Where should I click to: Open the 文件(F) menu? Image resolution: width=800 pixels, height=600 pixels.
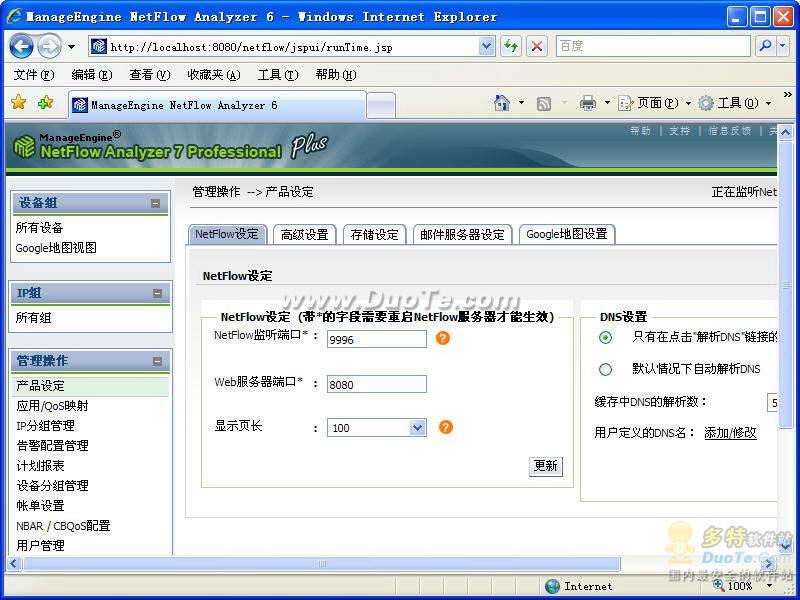click(x=34, y=75)
